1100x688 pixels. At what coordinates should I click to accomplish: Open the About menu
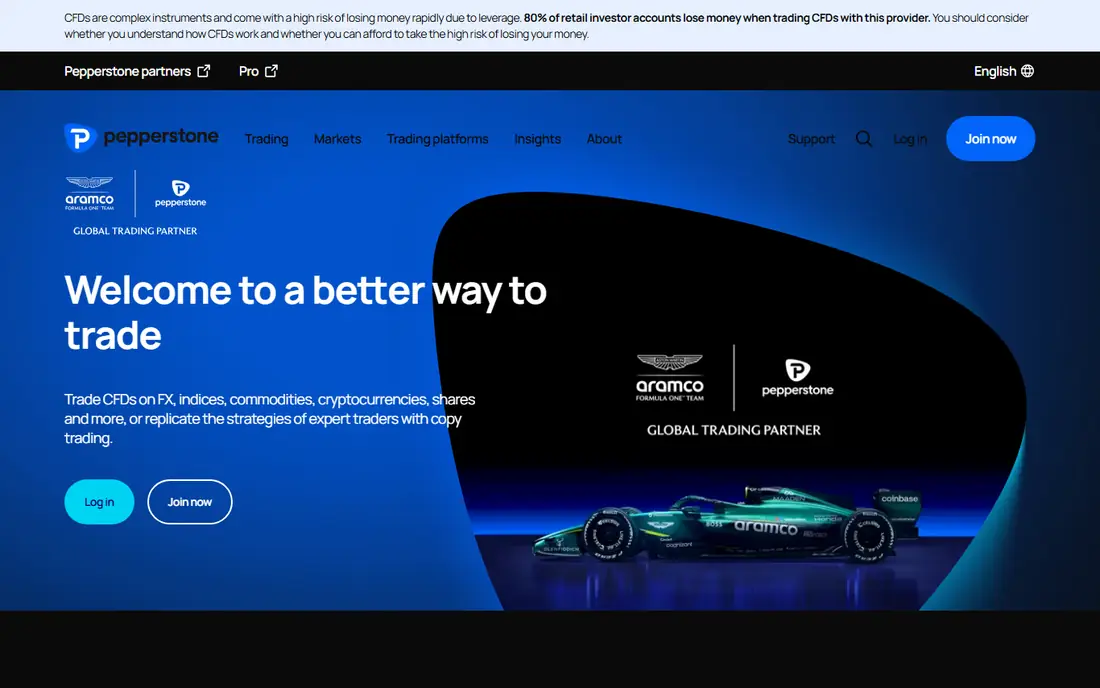[x=604, y=139]
